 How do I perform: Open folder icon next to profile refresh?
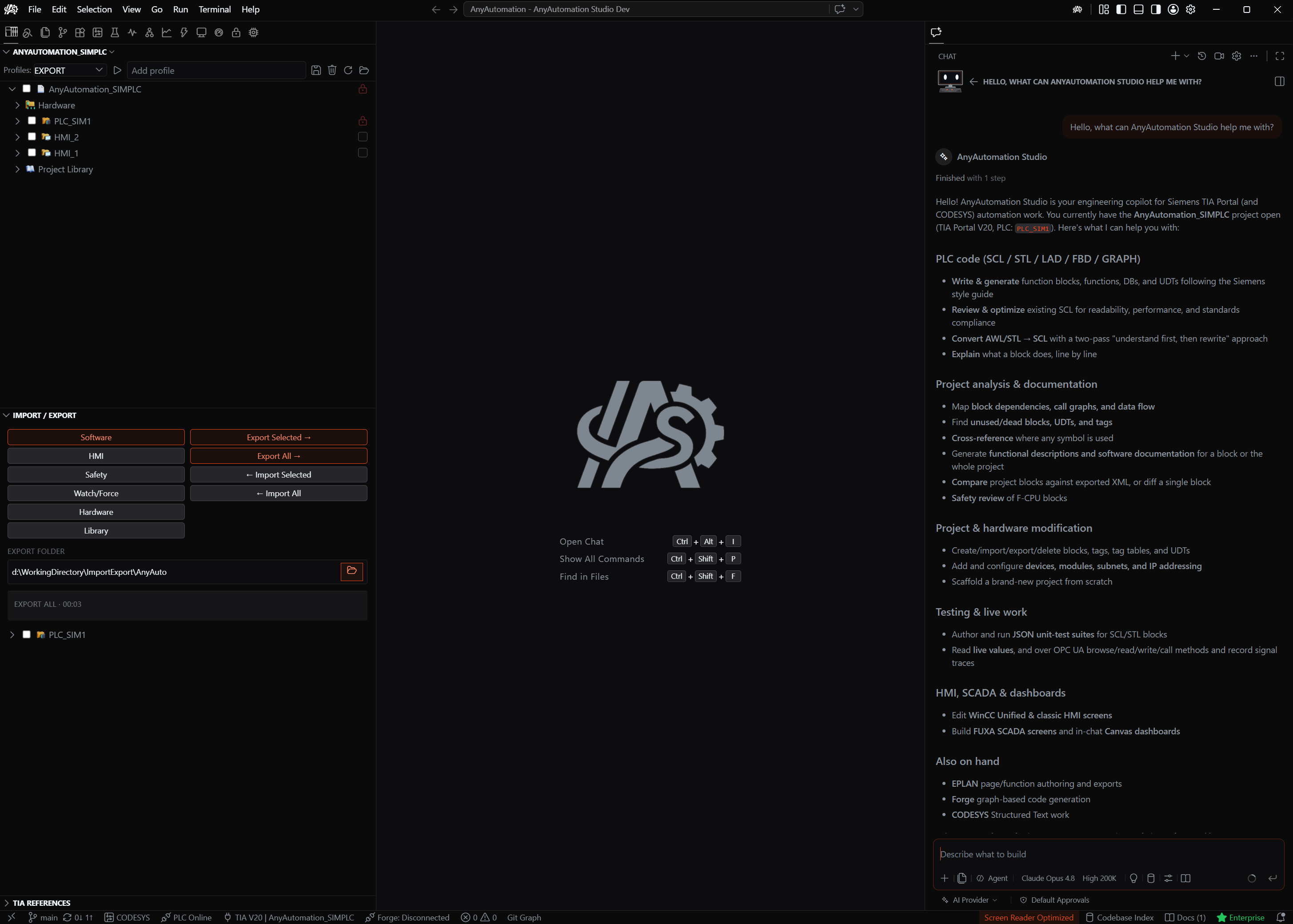pos(364,70)
